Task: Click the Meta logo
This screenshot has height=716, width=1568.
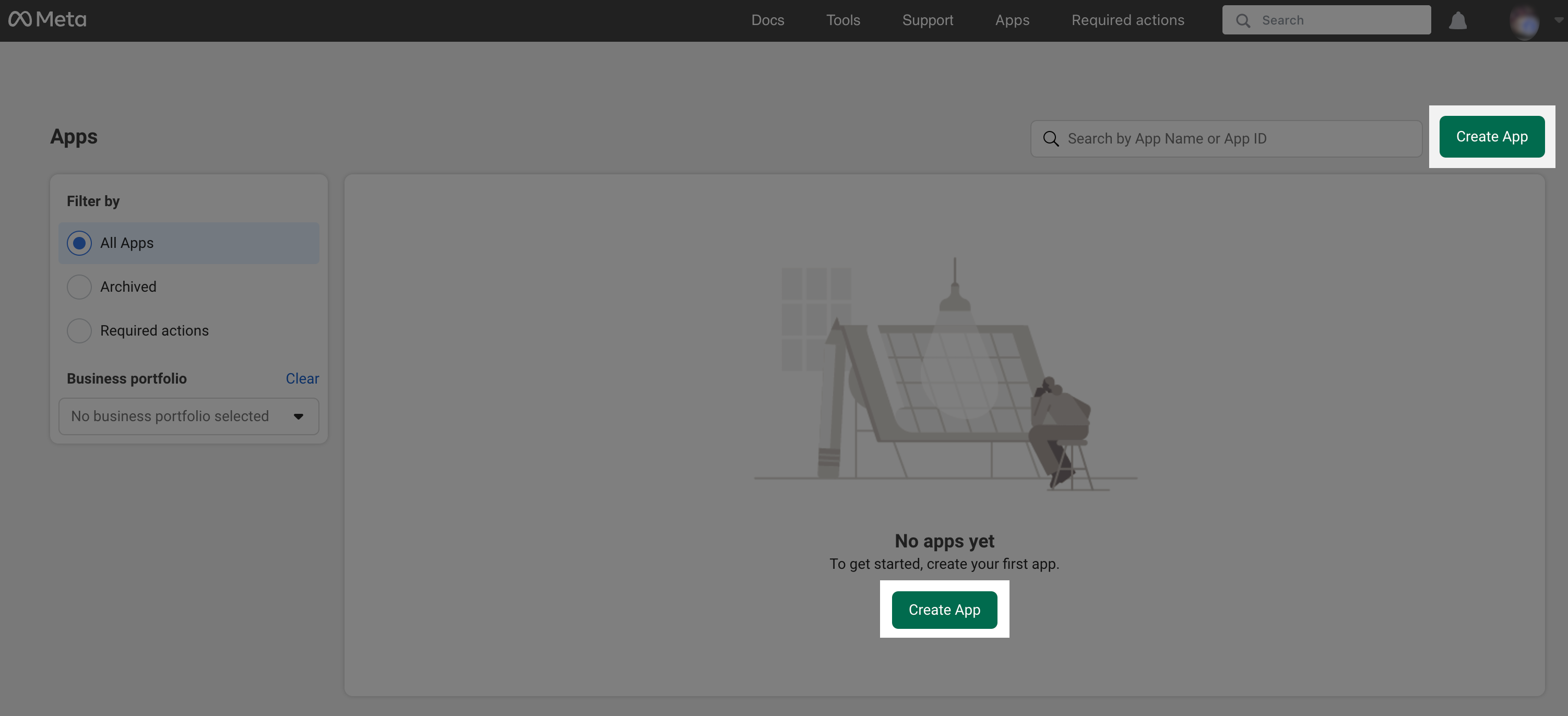Action: (47, 19)
